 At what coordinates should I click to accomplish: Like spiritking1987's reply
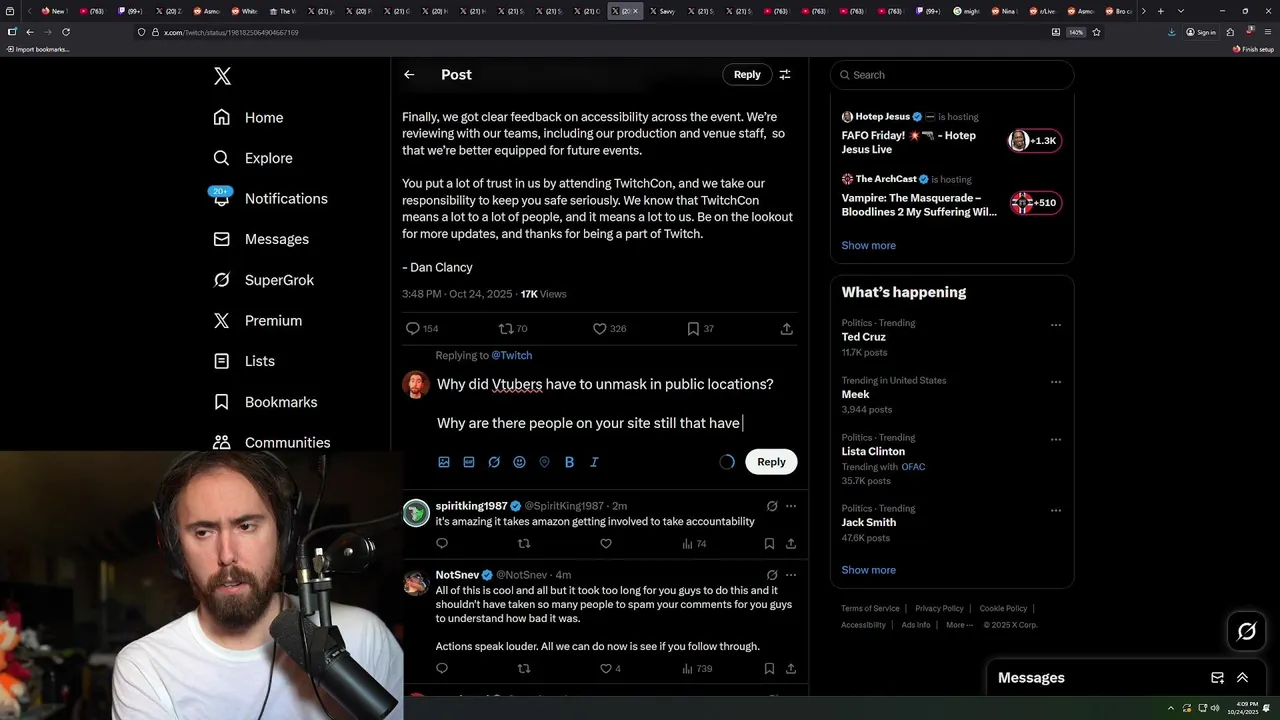click(605, 544)
